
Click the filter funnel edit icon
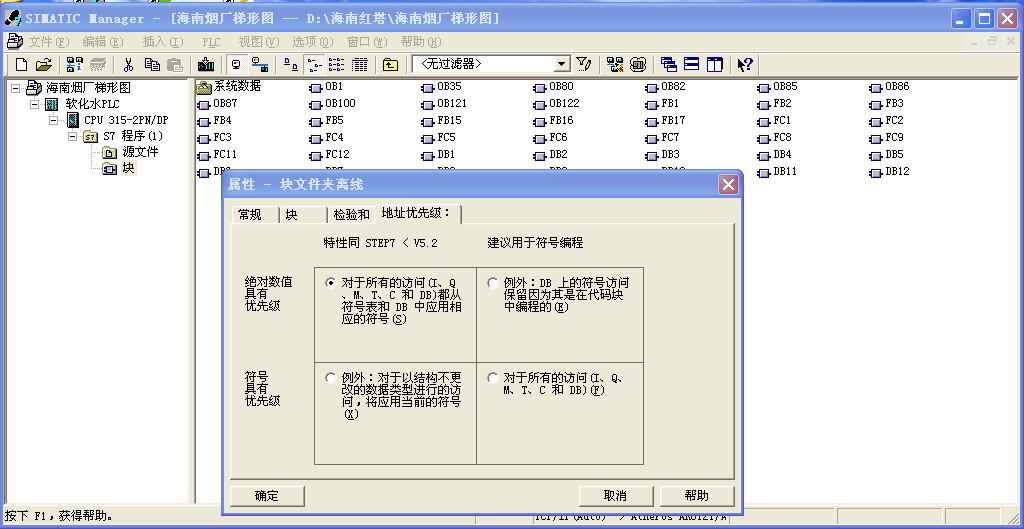pyautogui.click(x=584, y=64)
